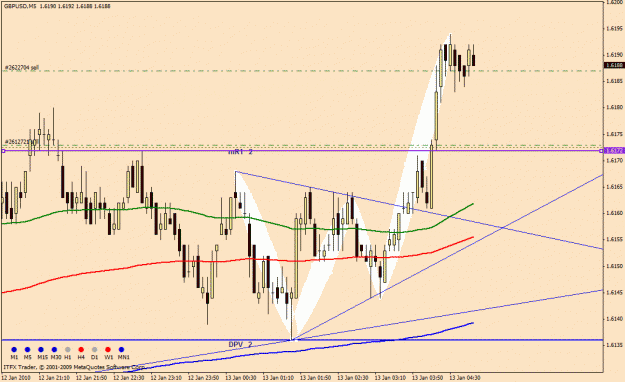Select the mR1 line's left square handle
The width and height of the screenshot is (625, 382).
tap(3, 151)
